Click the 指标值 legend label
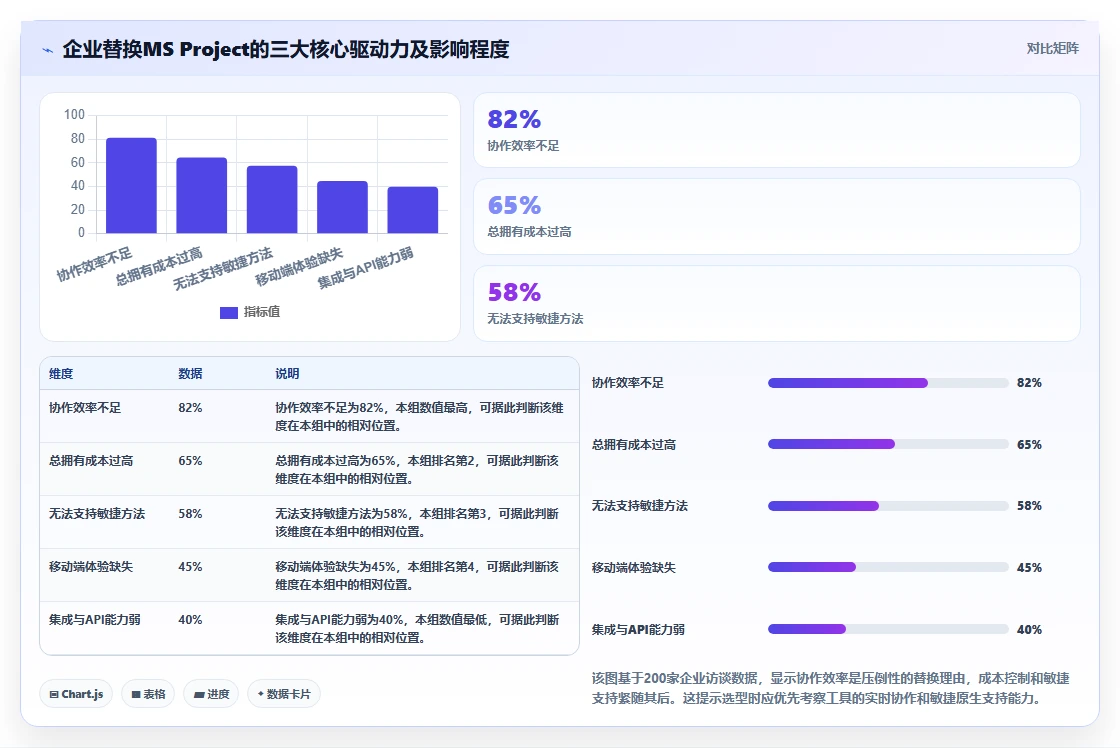Screen dimensions: 1120x748 (262, 312)
